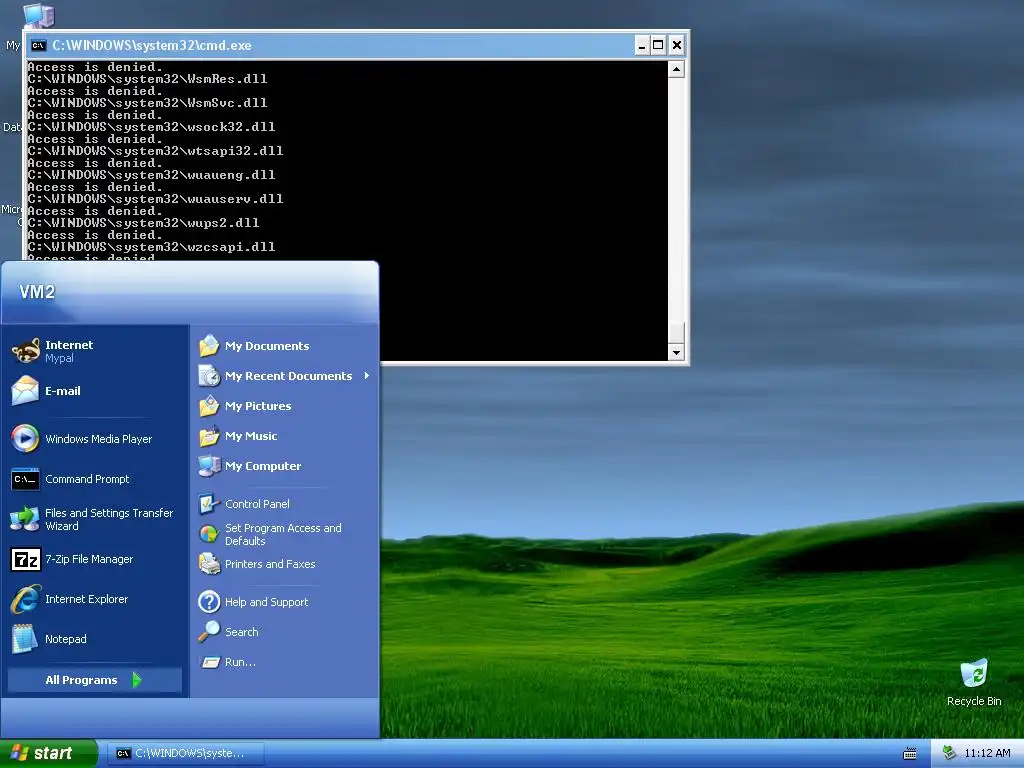Click the Search magnifier icon
1024x768 pixels.
coord(209,632)
